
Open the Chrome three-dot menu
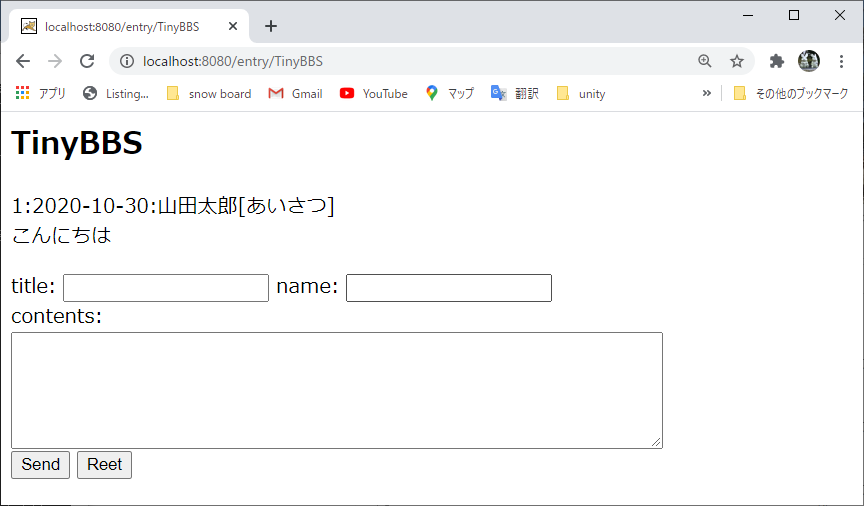(x=841, y=61)
